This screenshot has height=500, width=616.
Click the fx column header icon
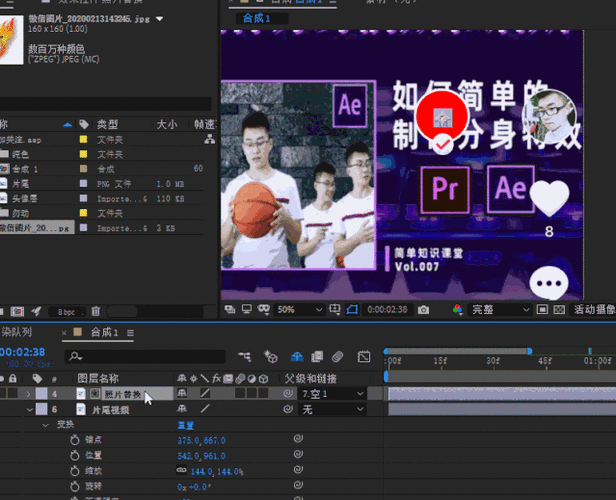pos(216,378)
